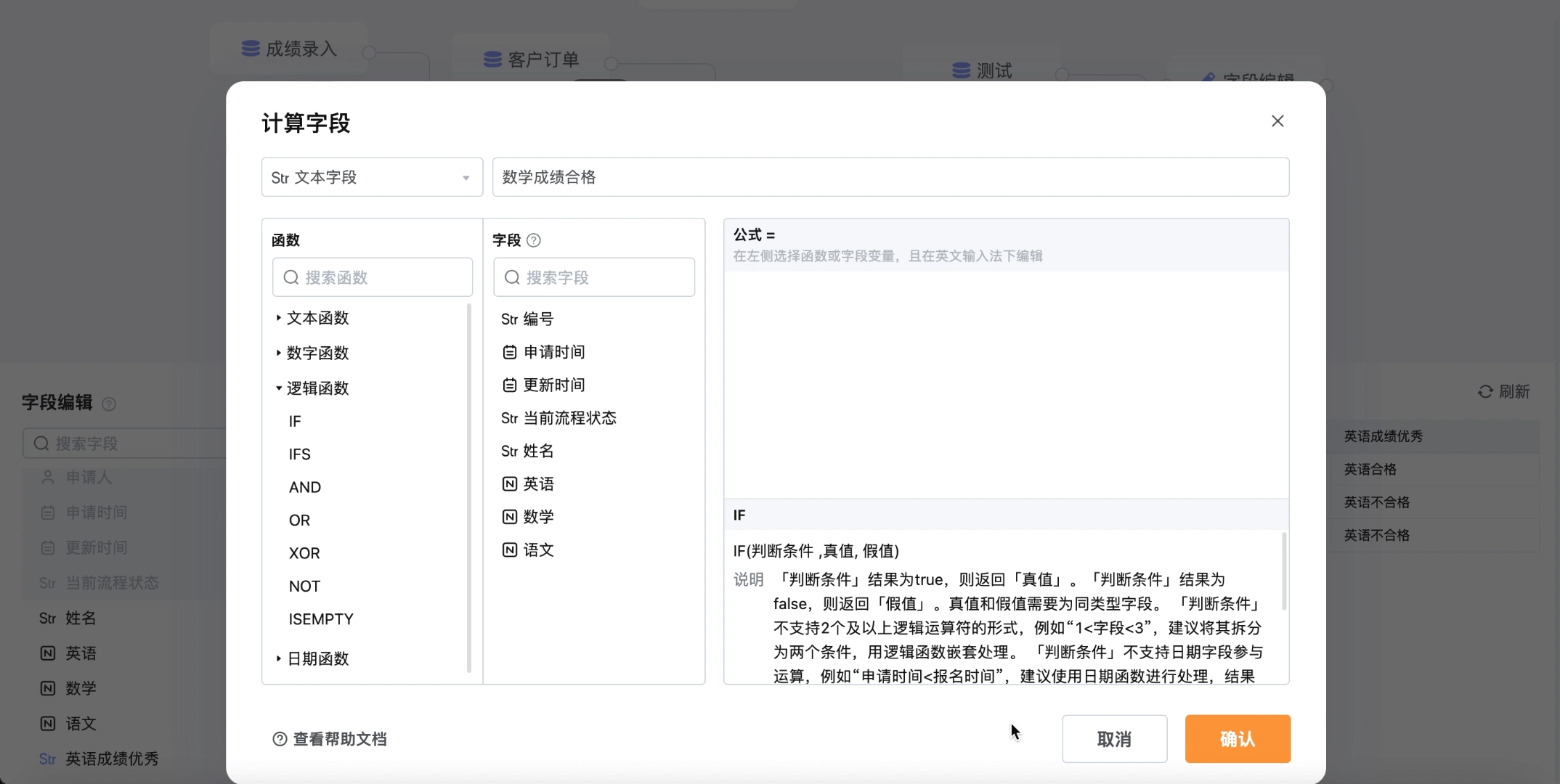1560x784 pixels.
Task: Collapse the 逻辑函数 category
Action: [x=317, y=388]
